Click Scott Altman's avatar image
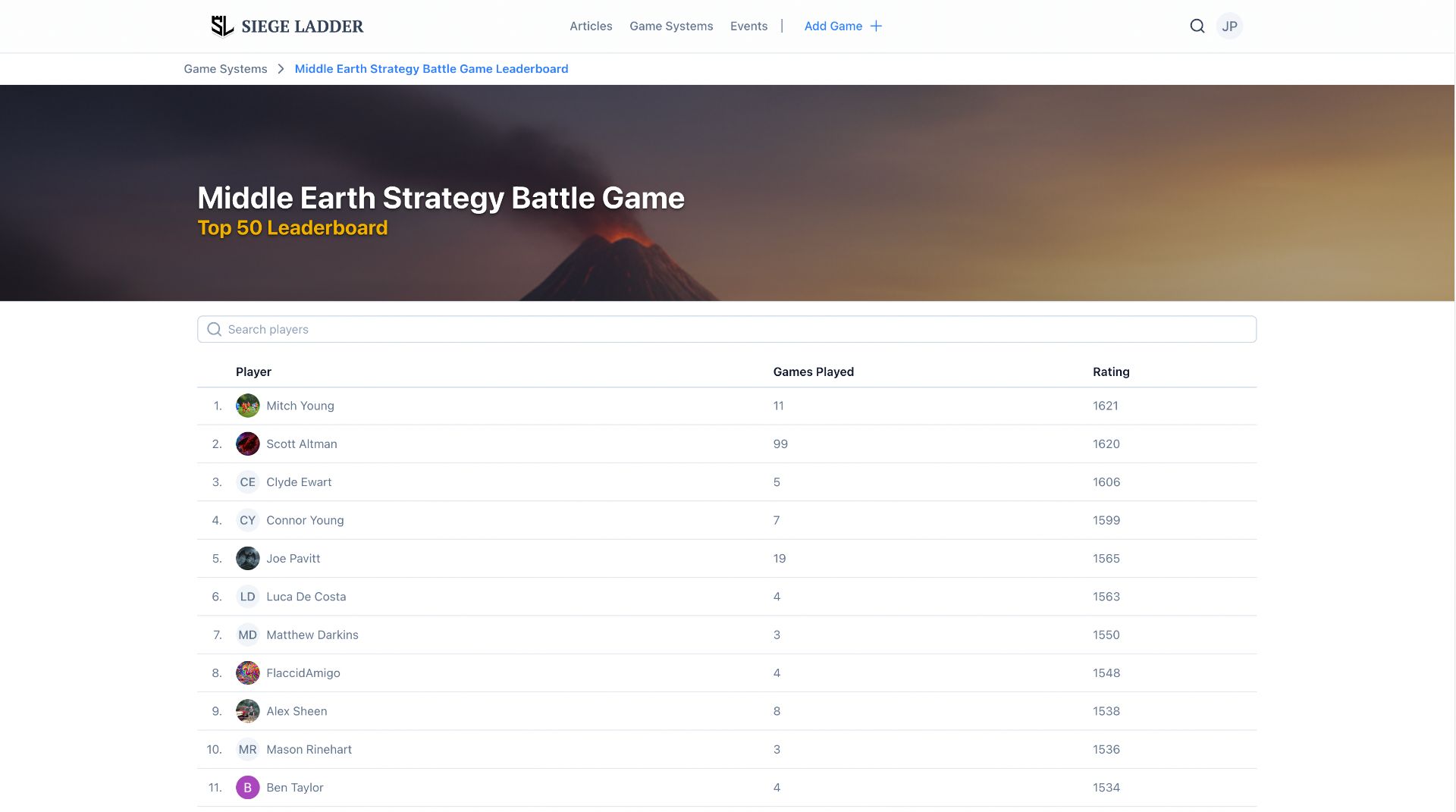Viewport: 1456px width, 812px height. [x=247, y=444]
